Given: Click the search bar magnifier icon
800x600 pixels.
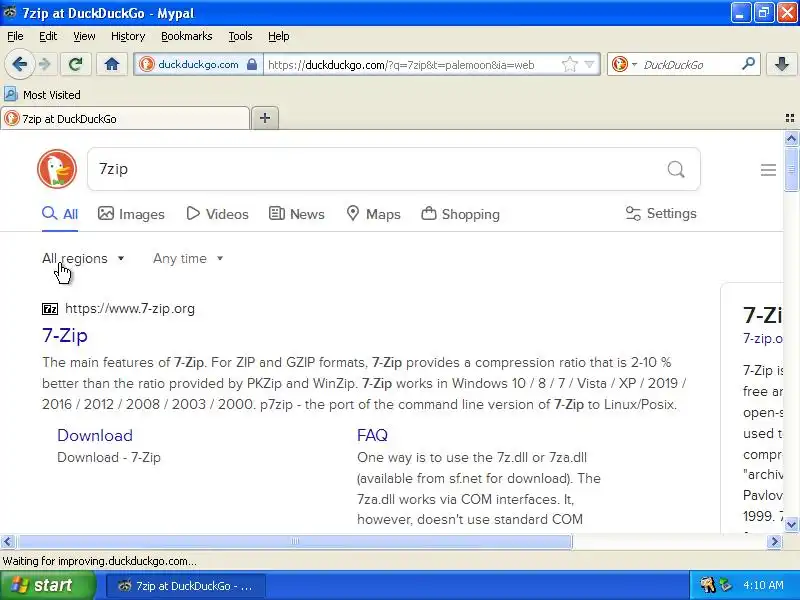Looking at the screenshot, I should pyautogui.click(x=748, y=64).
